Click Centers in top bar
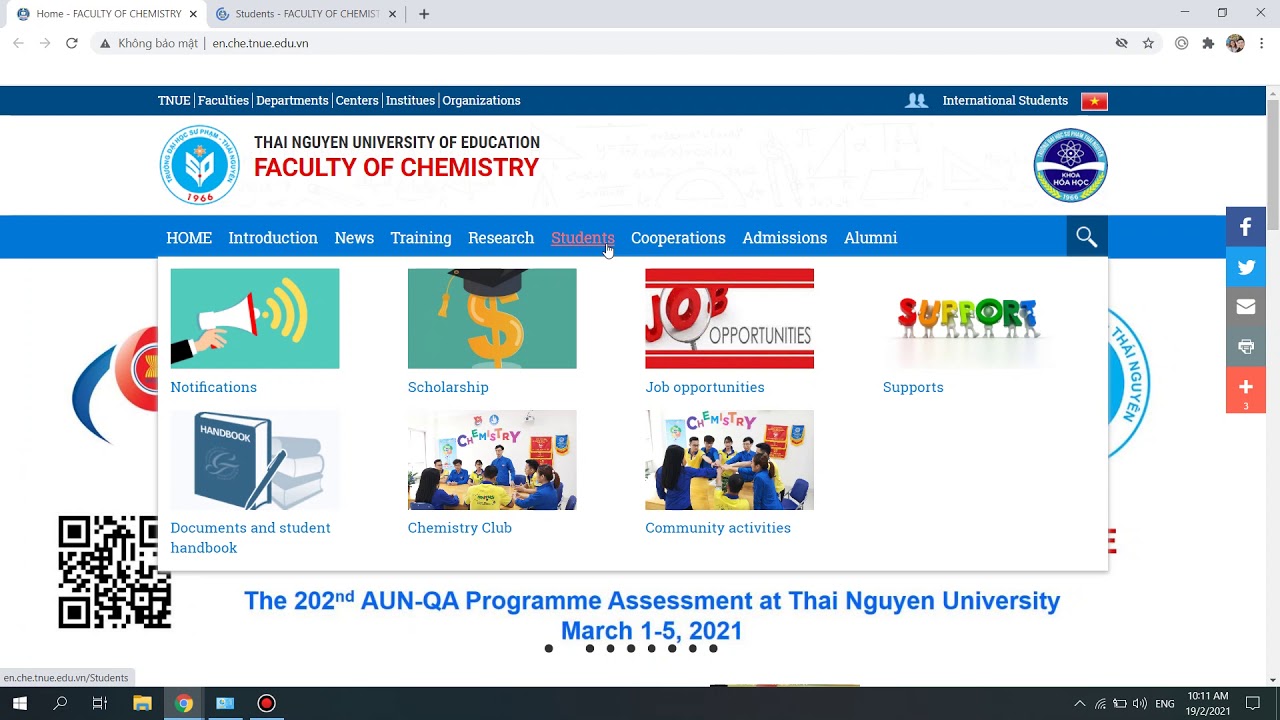The width and height of the screenshot is (1280, 720). pos(357,101)
